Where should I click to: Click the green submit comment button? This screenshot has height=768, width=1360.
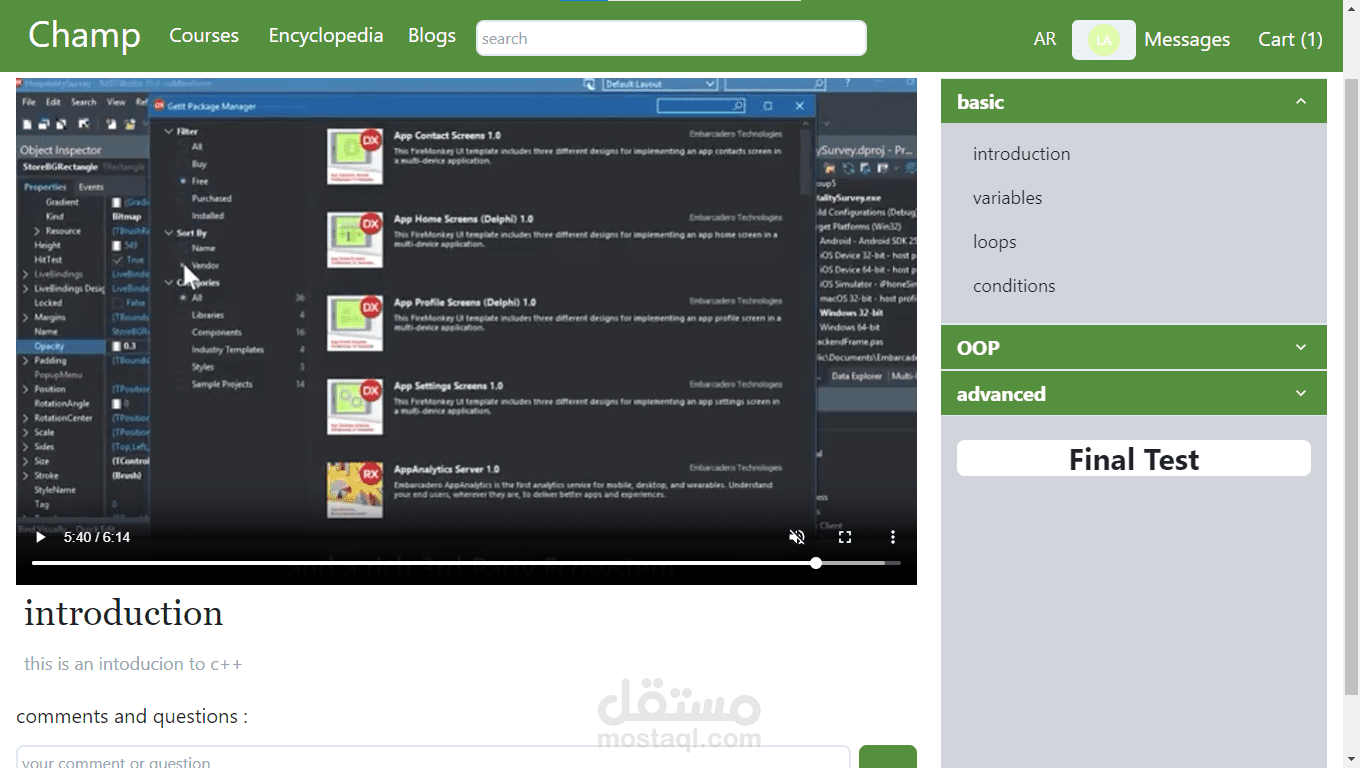(x=888, y=757)
